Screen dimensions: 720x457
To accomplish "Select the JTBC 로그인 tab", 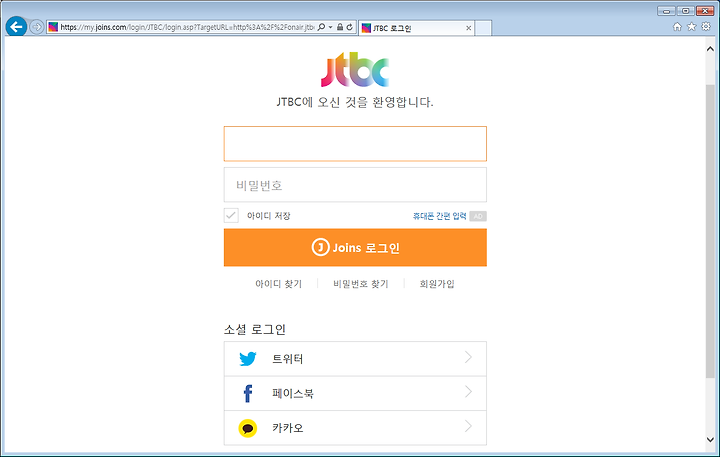I will click(416, 28).
